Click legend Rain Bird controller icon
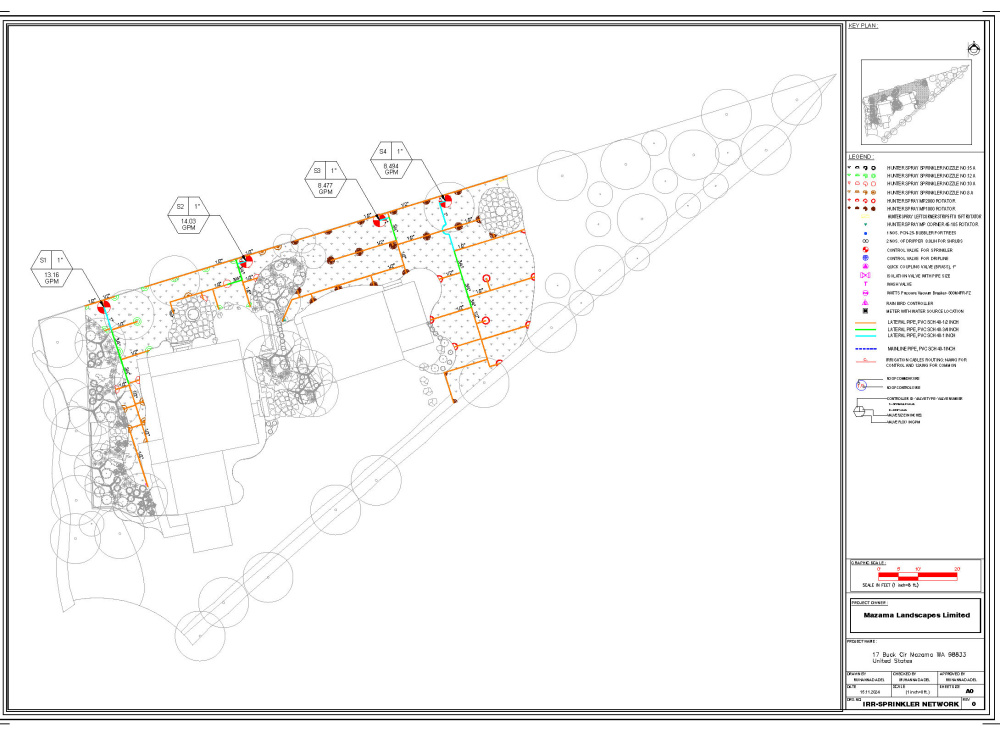Viewport: 1000px width, 750px height. pos(865,302)
